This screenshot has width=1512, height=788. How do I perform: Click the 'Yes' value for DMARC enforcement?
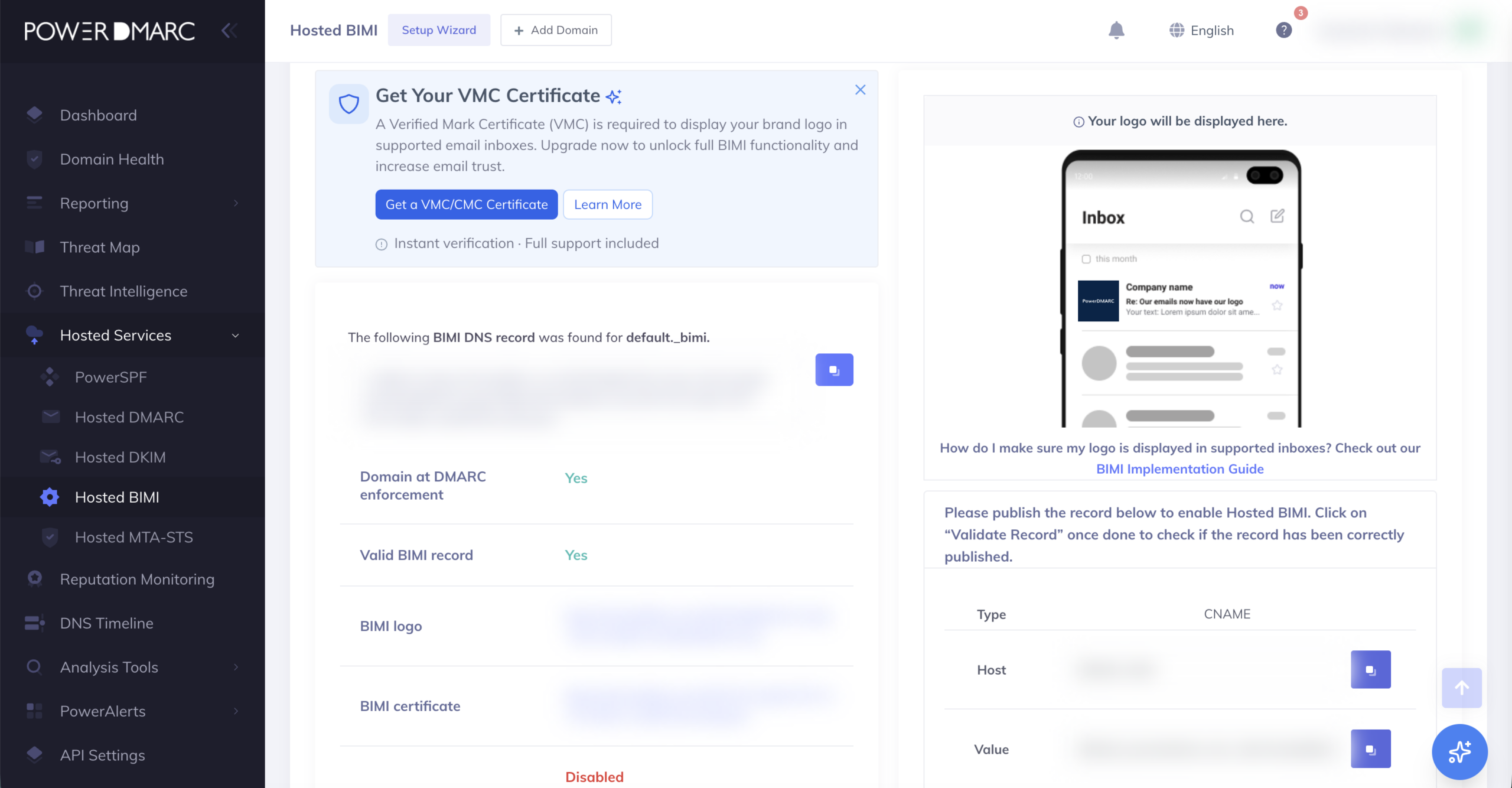(x=576, y=478)
